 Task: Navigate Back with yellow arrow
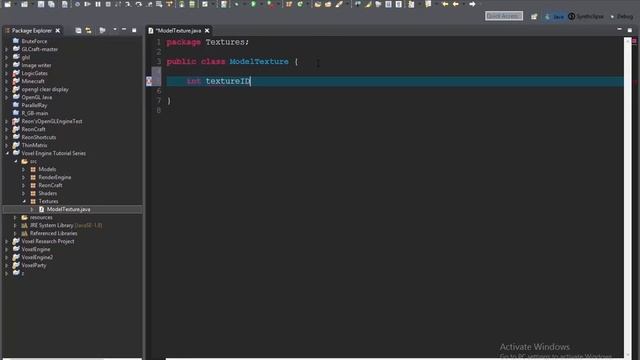coord(456,4)
